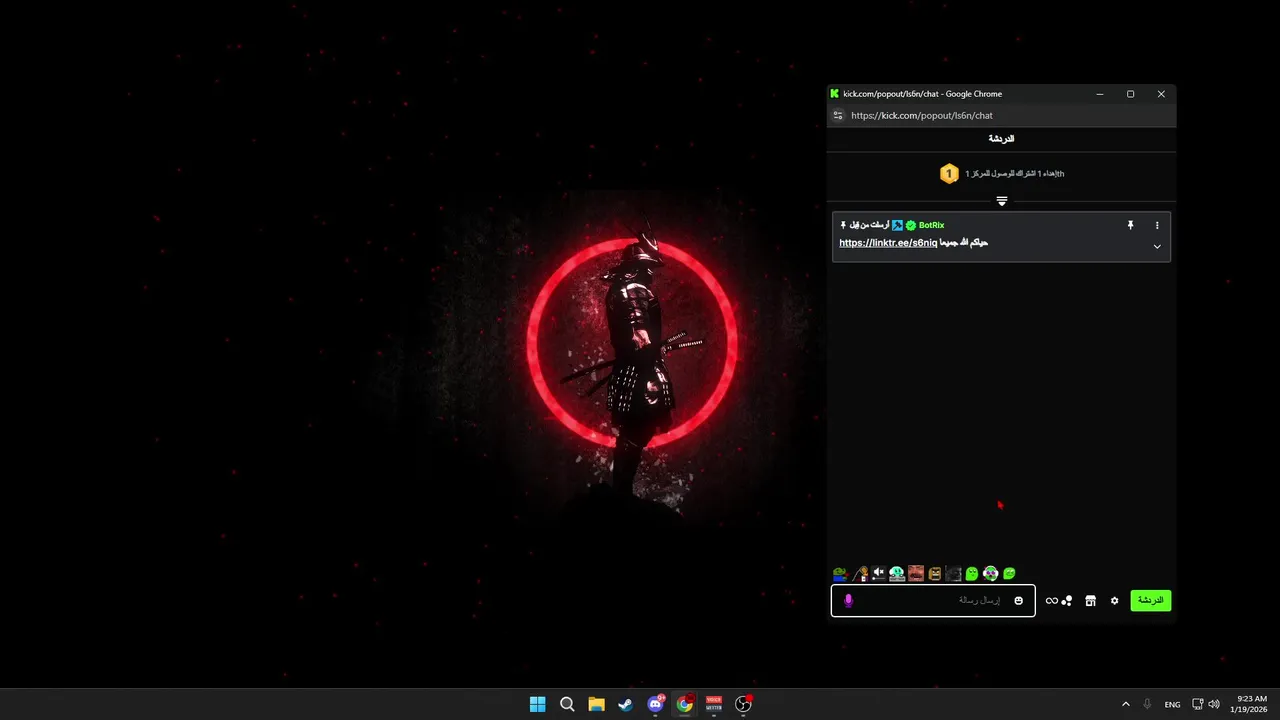Open volume control speaker icon
Viewport: 1280px width, 720px height.
tap(1214, 704)
